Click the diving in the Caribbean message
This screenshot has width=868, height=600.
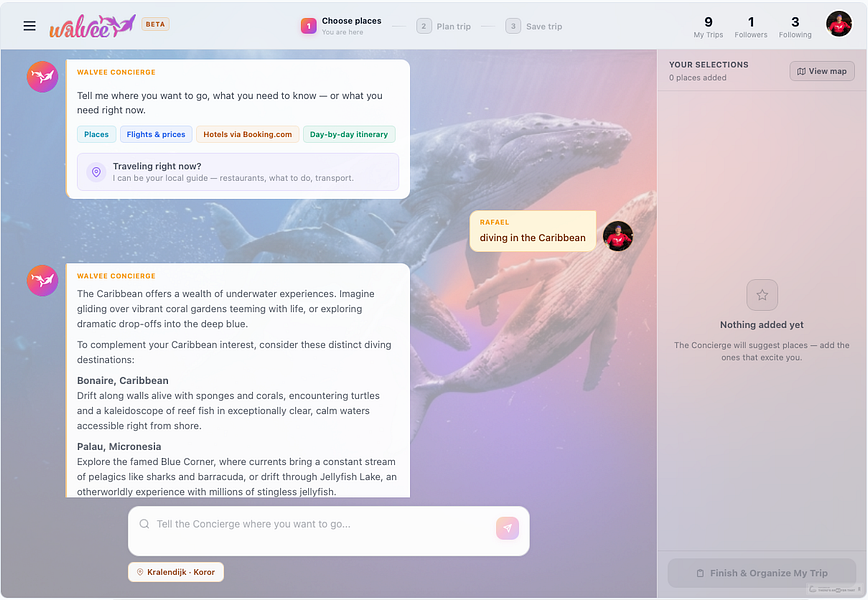tap(533, 231)
